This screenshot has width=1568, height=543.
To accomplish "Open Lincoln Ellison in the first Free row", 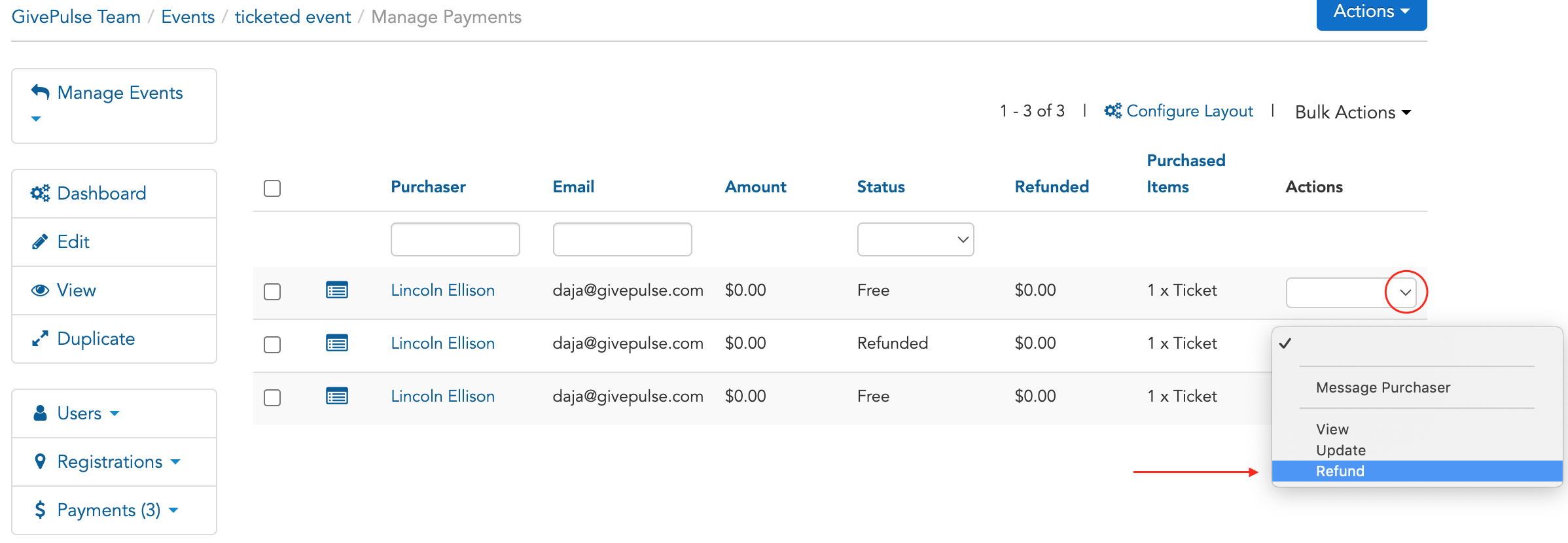I will tap(442, 290).
